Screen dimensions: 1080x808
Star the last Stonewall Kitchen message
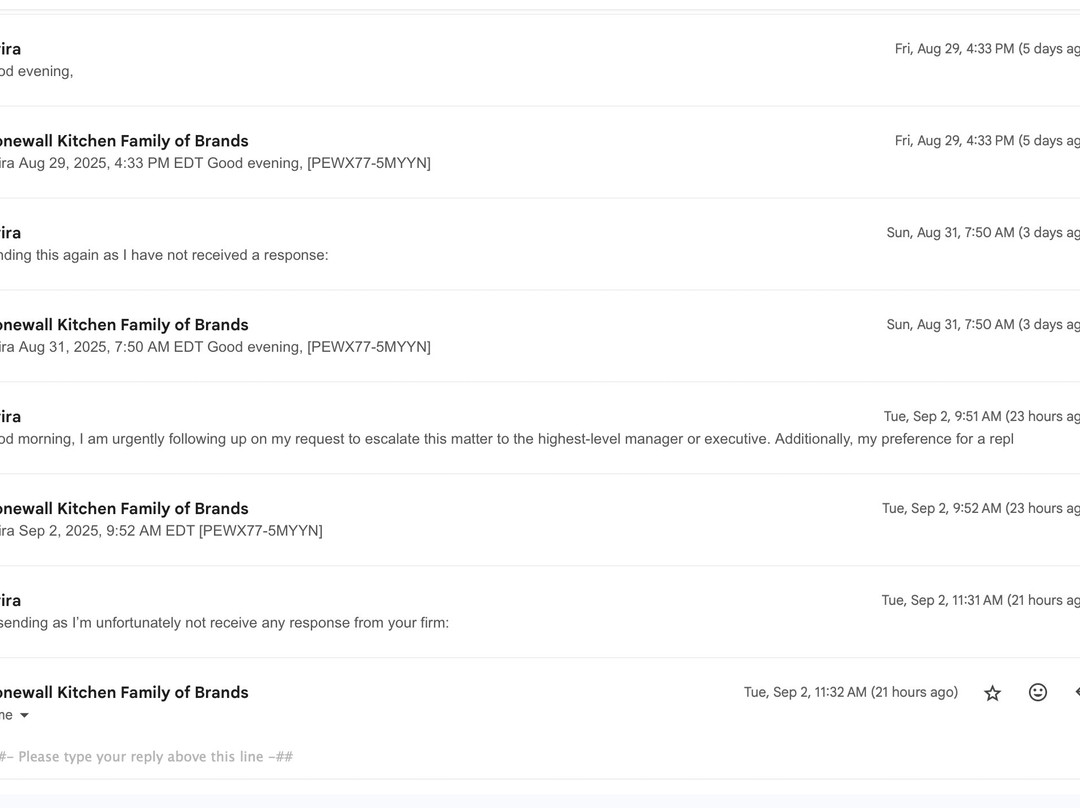pyautogui.click(x=992, y=693)
